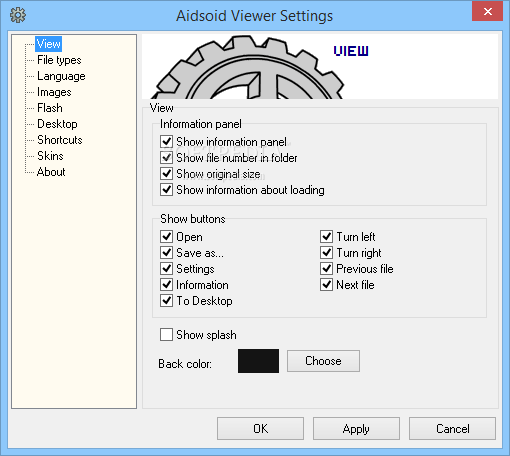Switch to Desktop settings
This screenshot has width=510, height=456.
(x=57, y=124)
